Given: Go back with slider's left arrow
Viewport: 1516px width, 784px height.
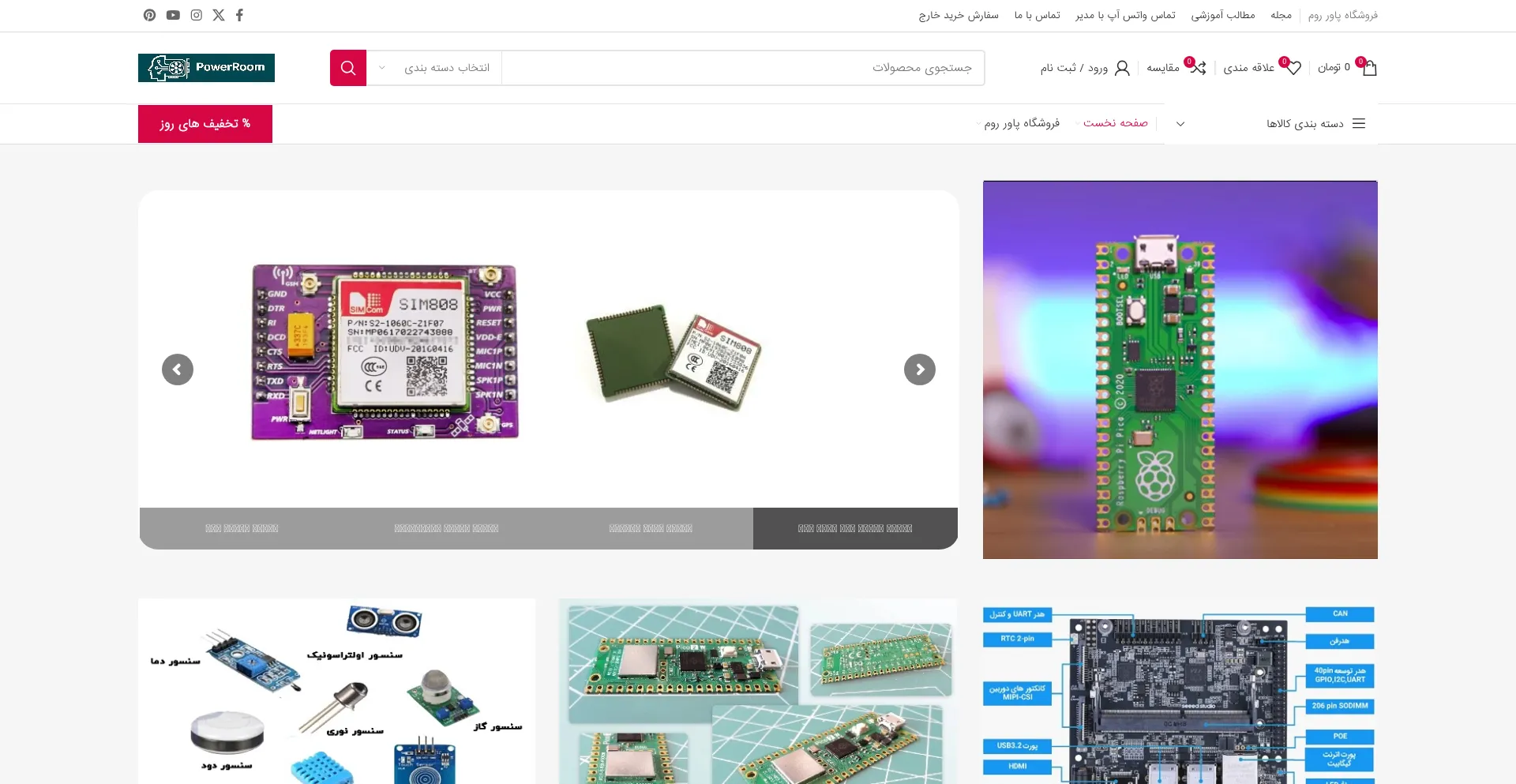Looking at the screenshot, I should (x=178, y=369).
